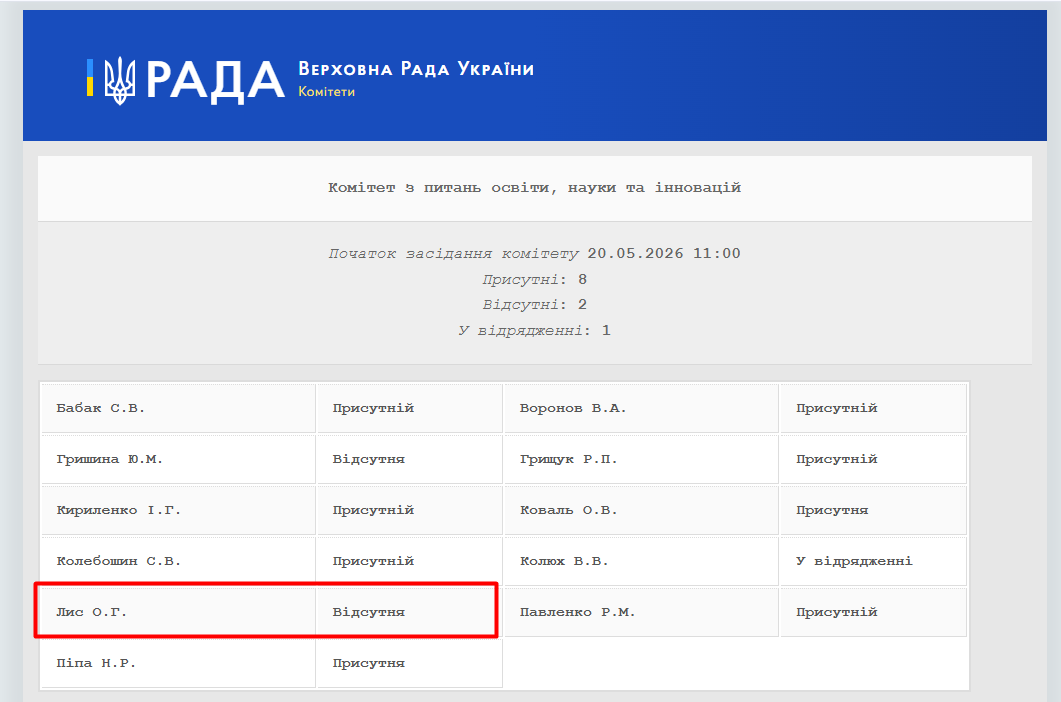Open the Комітети link in header
Screen dimensions: 1061x702
326,91
